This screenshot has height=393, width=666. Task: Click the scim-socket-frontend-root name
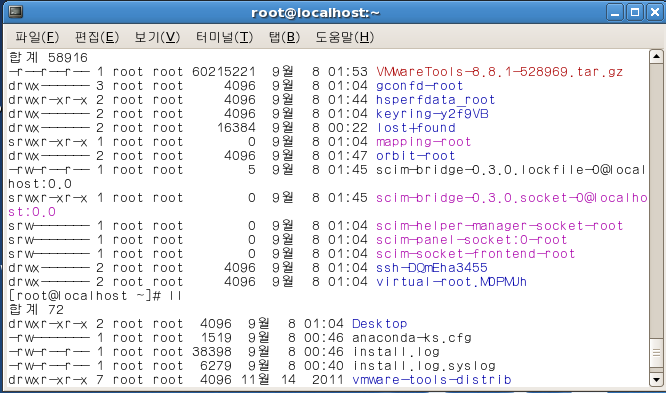(476, 254)
